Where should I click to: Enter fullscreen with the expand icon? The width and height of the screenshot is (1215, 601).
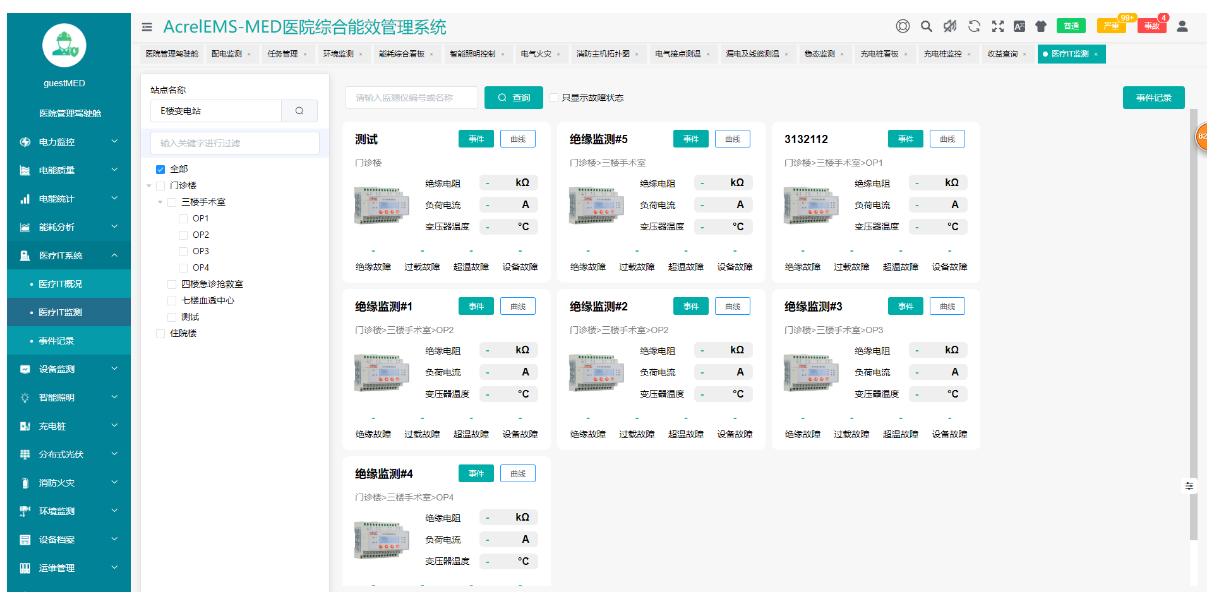996,26
